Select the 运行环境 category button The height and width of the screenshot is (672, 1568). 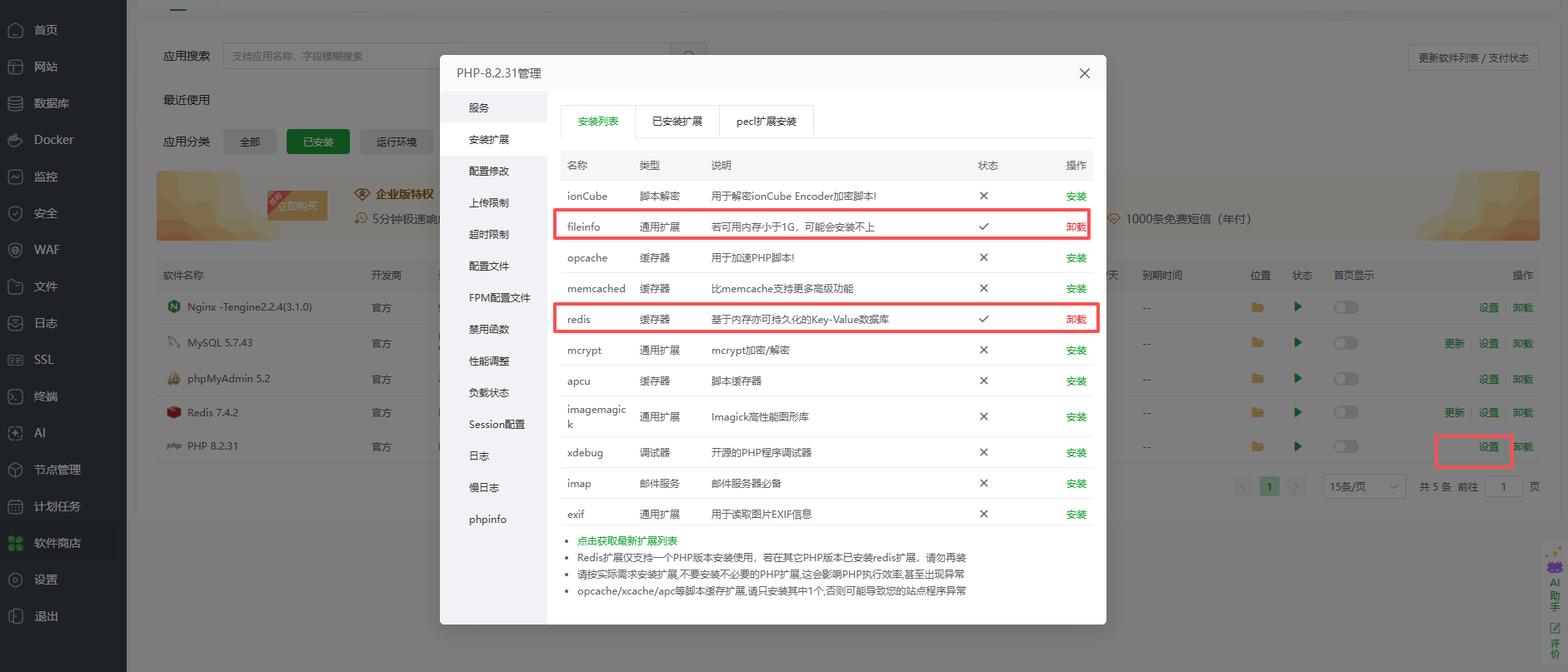click(x=397, y=142)
